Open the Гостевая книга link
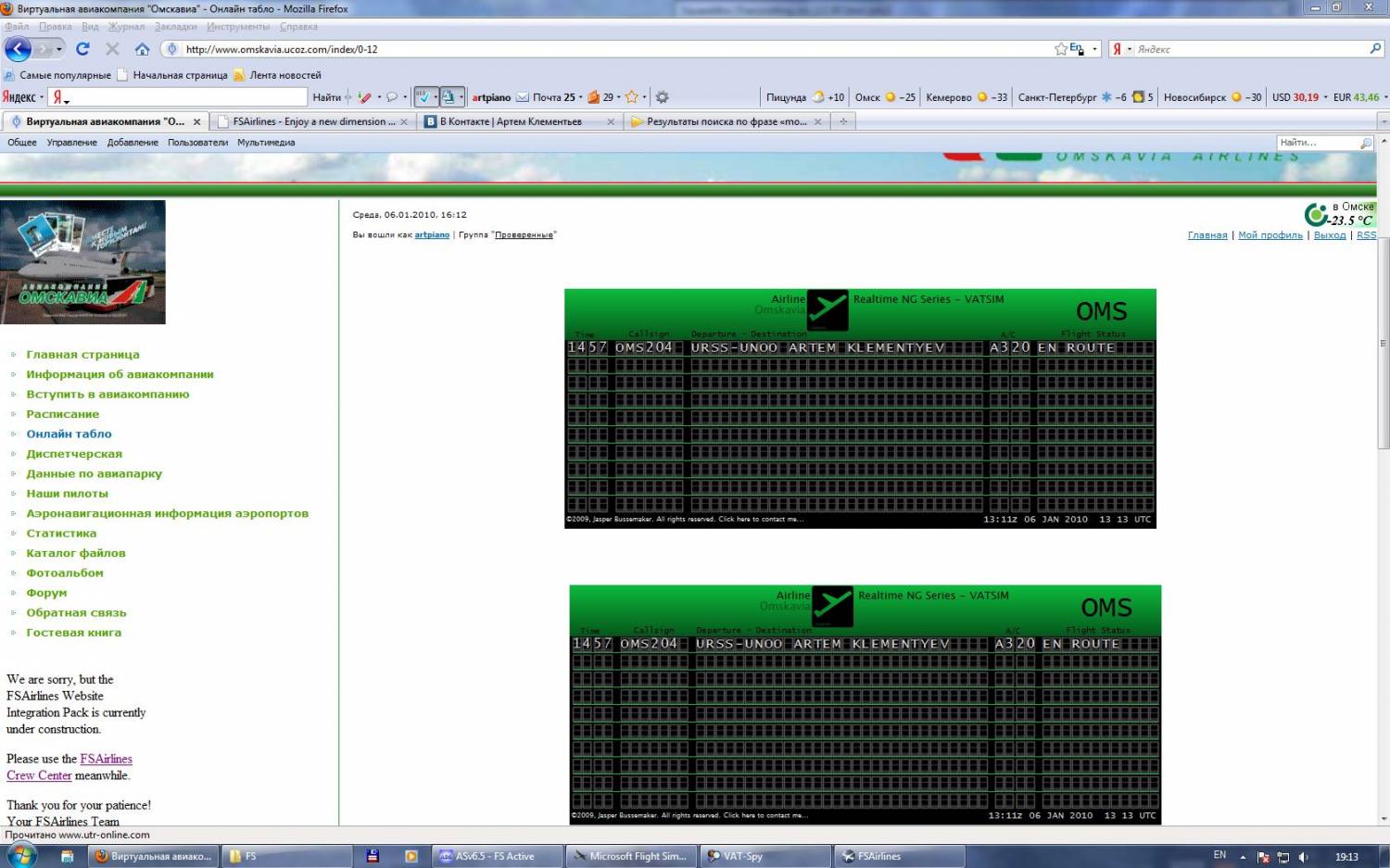1390x868 pixels. (x=73, y=633)
